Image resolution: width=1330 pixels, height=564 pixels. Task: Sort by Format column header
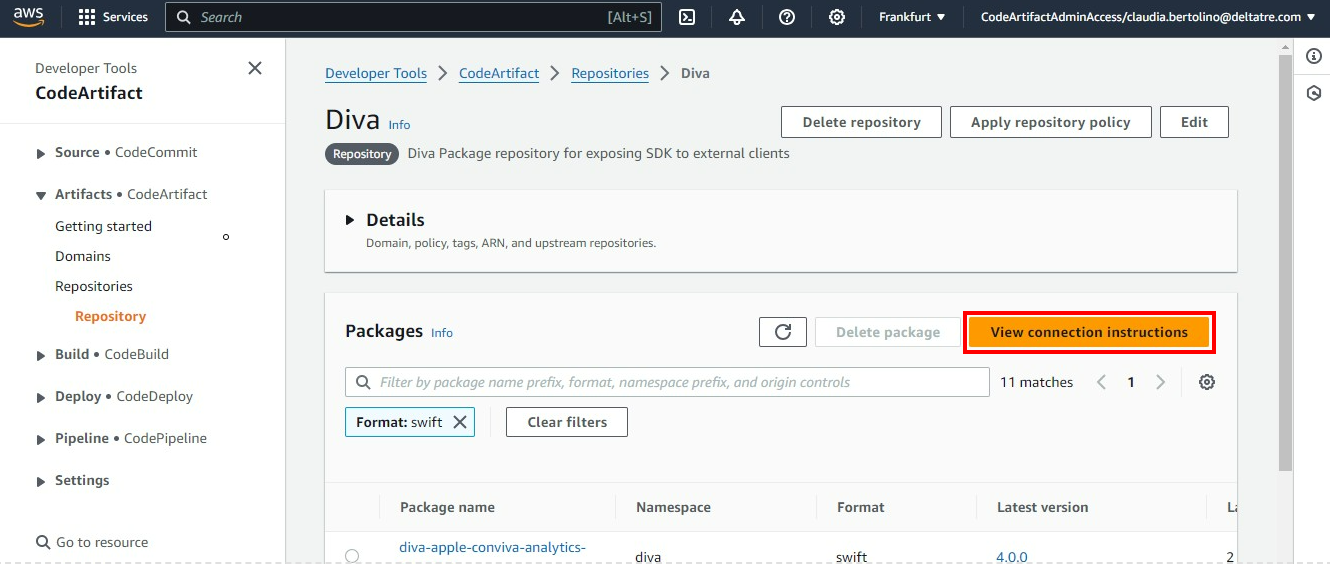coord(861,507)
